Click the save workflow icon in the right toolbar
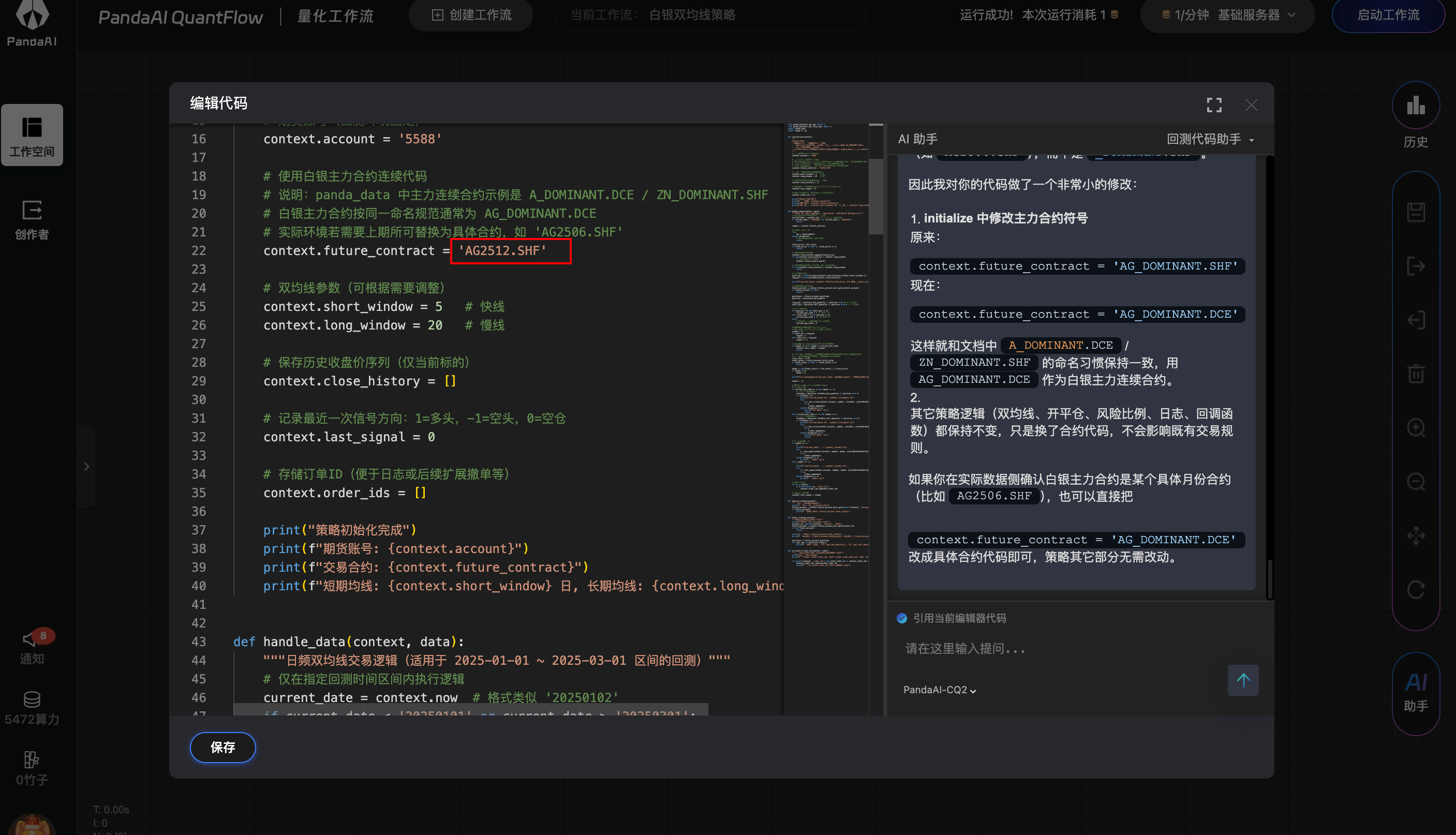Viewport: 1456px width, 835px height. coord(1416,212)
